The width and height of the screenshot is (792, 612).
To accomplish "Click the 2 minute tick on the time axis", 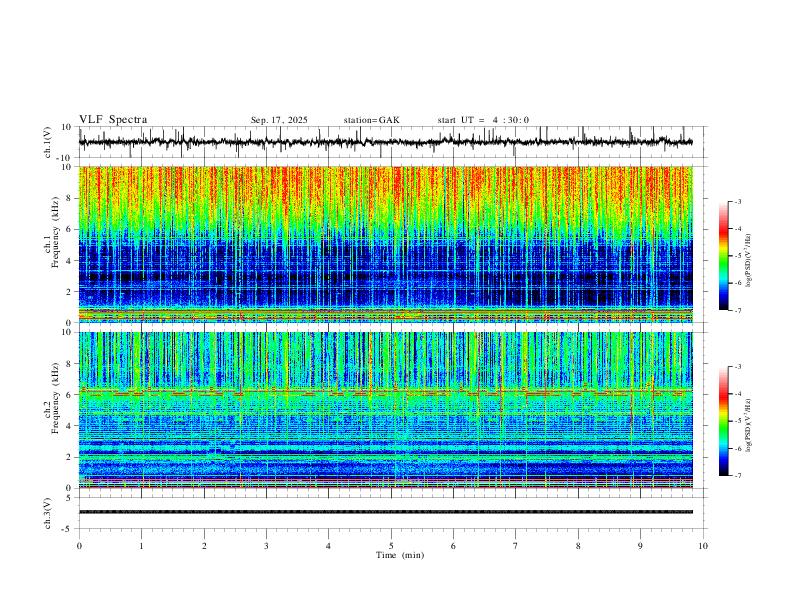I will tap(204, 546).
